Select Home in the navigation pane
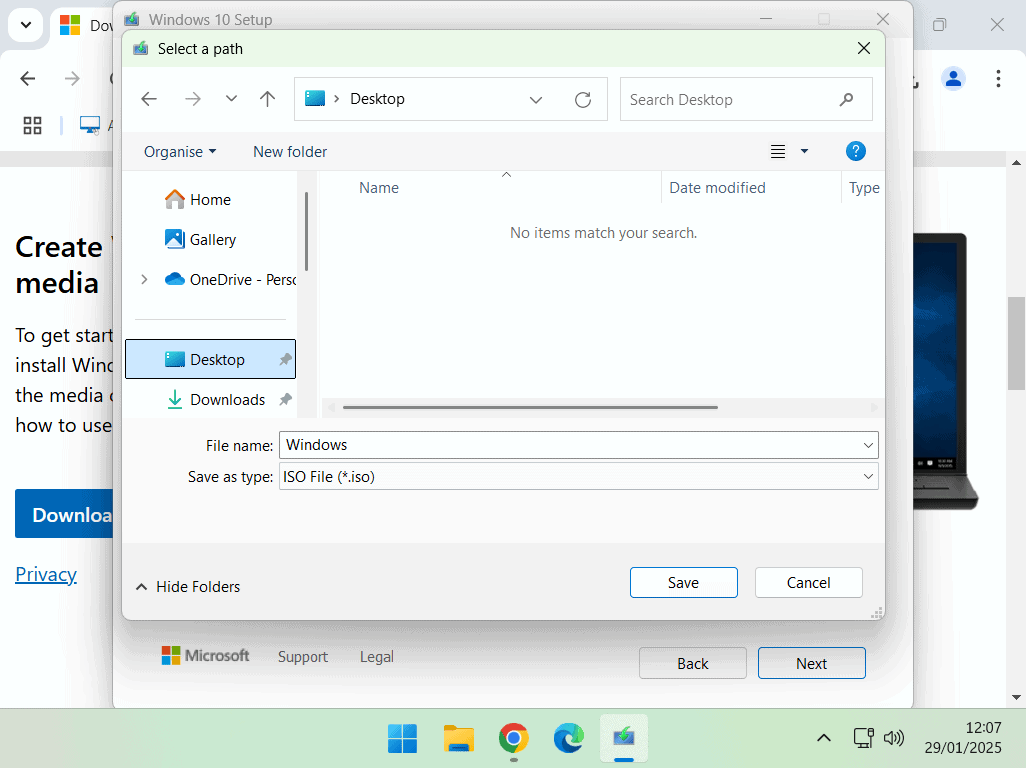This screenshot has width=1026, height=768. tap(210, 200)
